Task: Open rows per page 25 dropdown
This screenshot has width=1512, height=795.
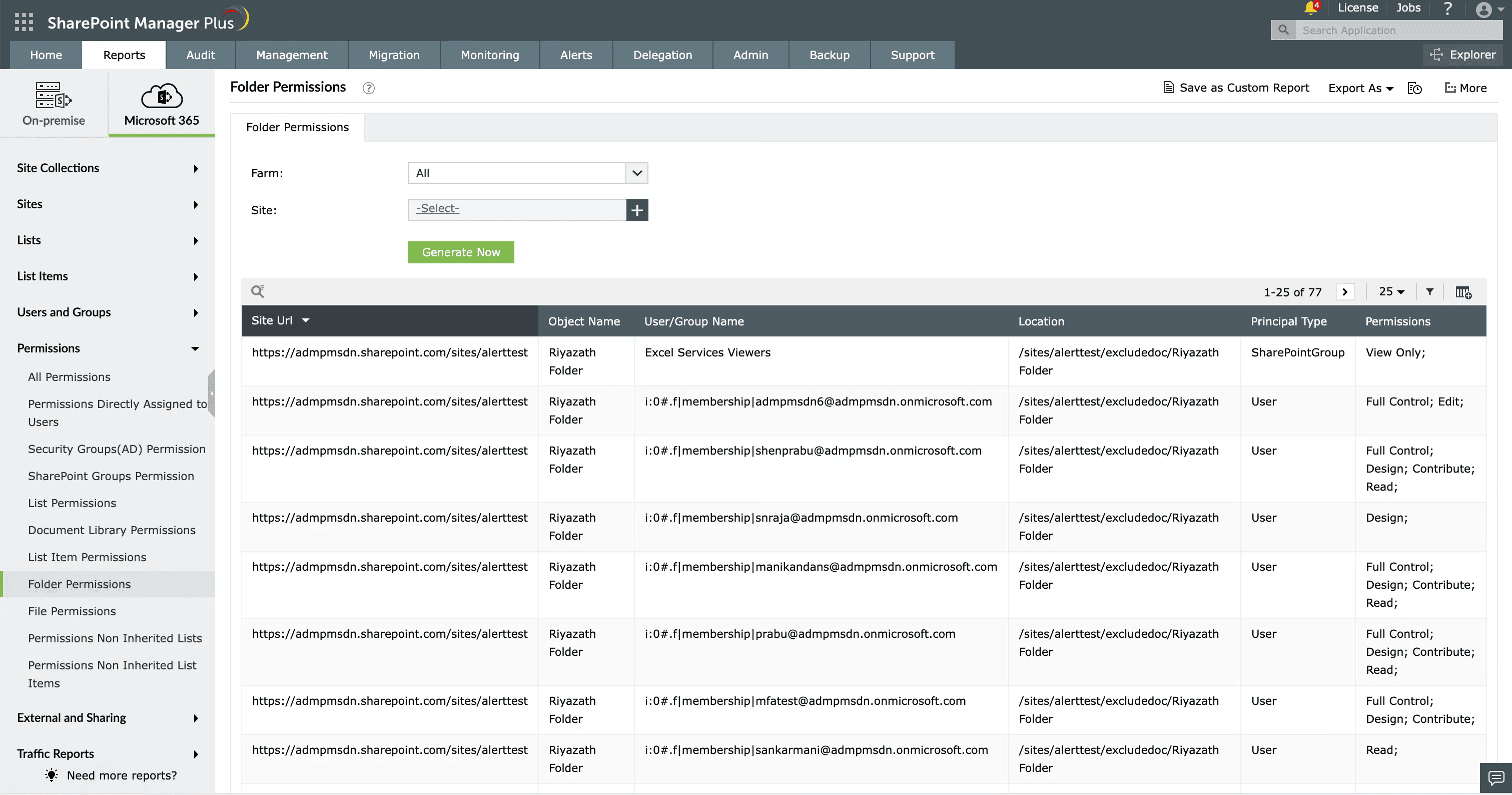Action: pos(1392,292)
